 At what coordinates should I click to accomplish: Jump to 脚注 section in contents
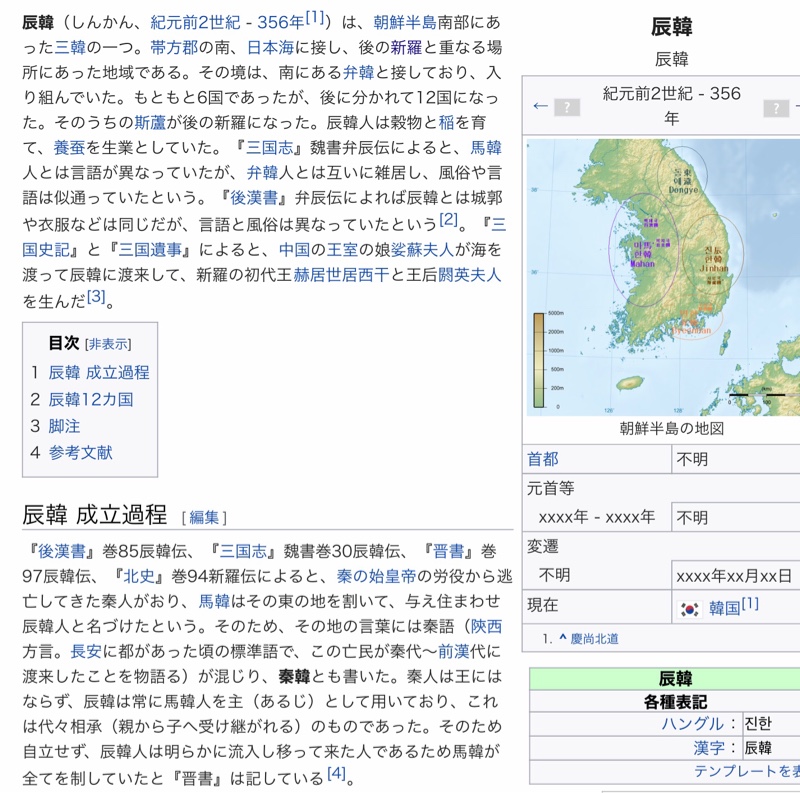coord(64,426)
